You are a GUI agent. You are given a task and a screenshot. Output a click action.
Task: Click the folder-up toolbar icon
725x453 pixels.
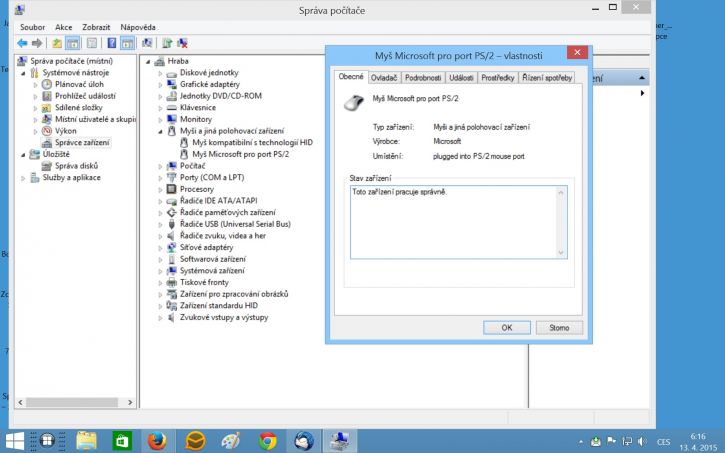(56, 43)
